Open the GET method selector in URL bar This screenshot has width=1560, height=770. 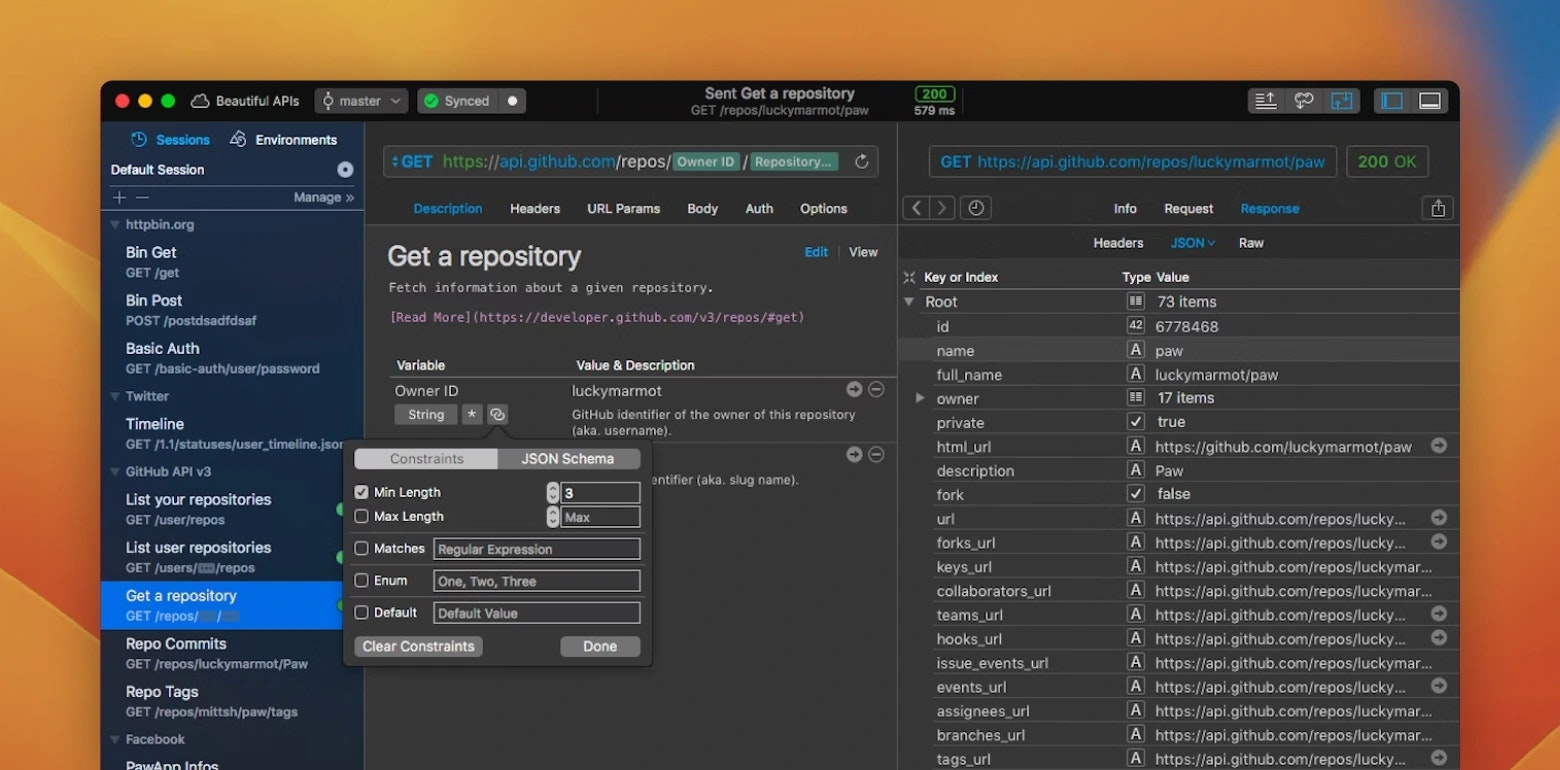tap(412, 162)
